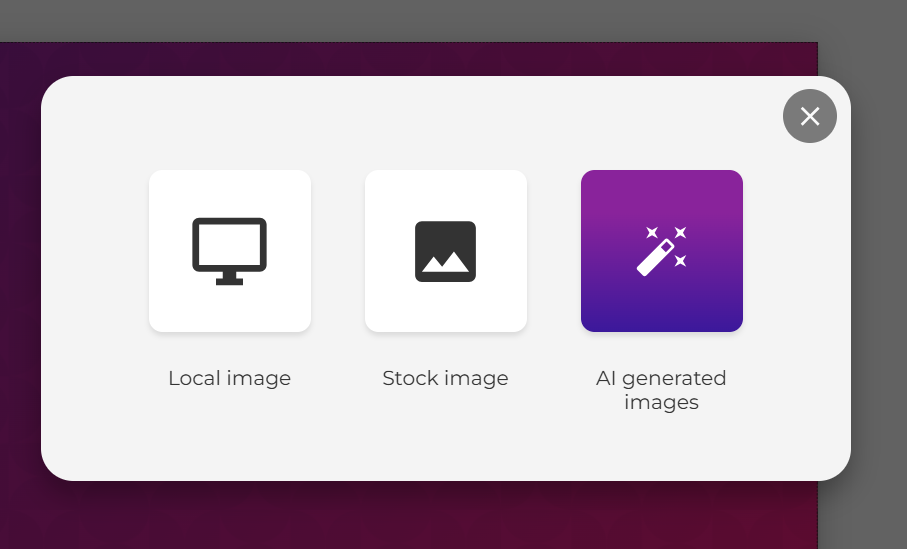
Task: Click the gray area right of the canvas
Action: [x=862, y=300]
